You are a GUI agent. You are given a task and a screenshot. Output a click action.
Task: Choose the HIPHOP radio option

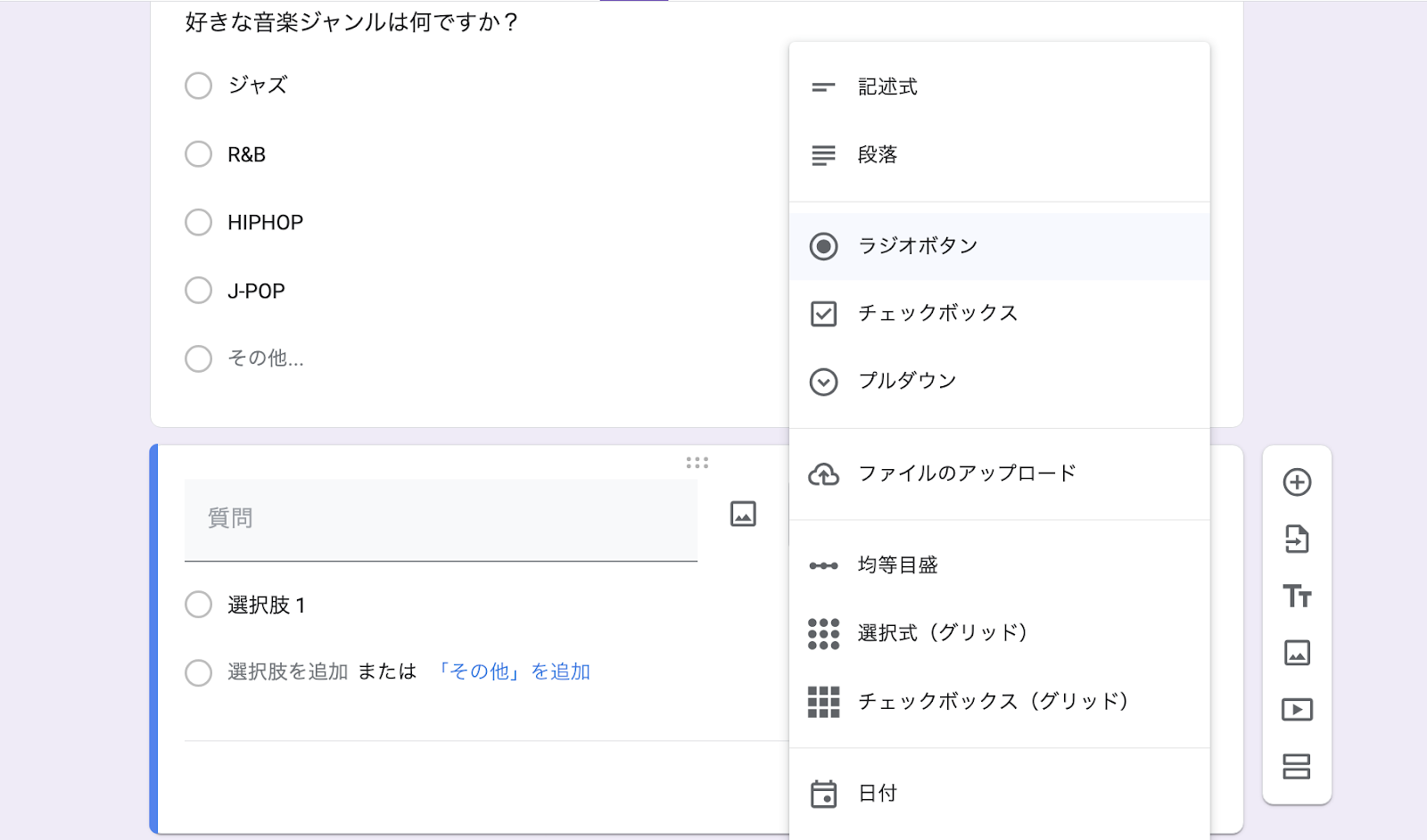point(199,222)
